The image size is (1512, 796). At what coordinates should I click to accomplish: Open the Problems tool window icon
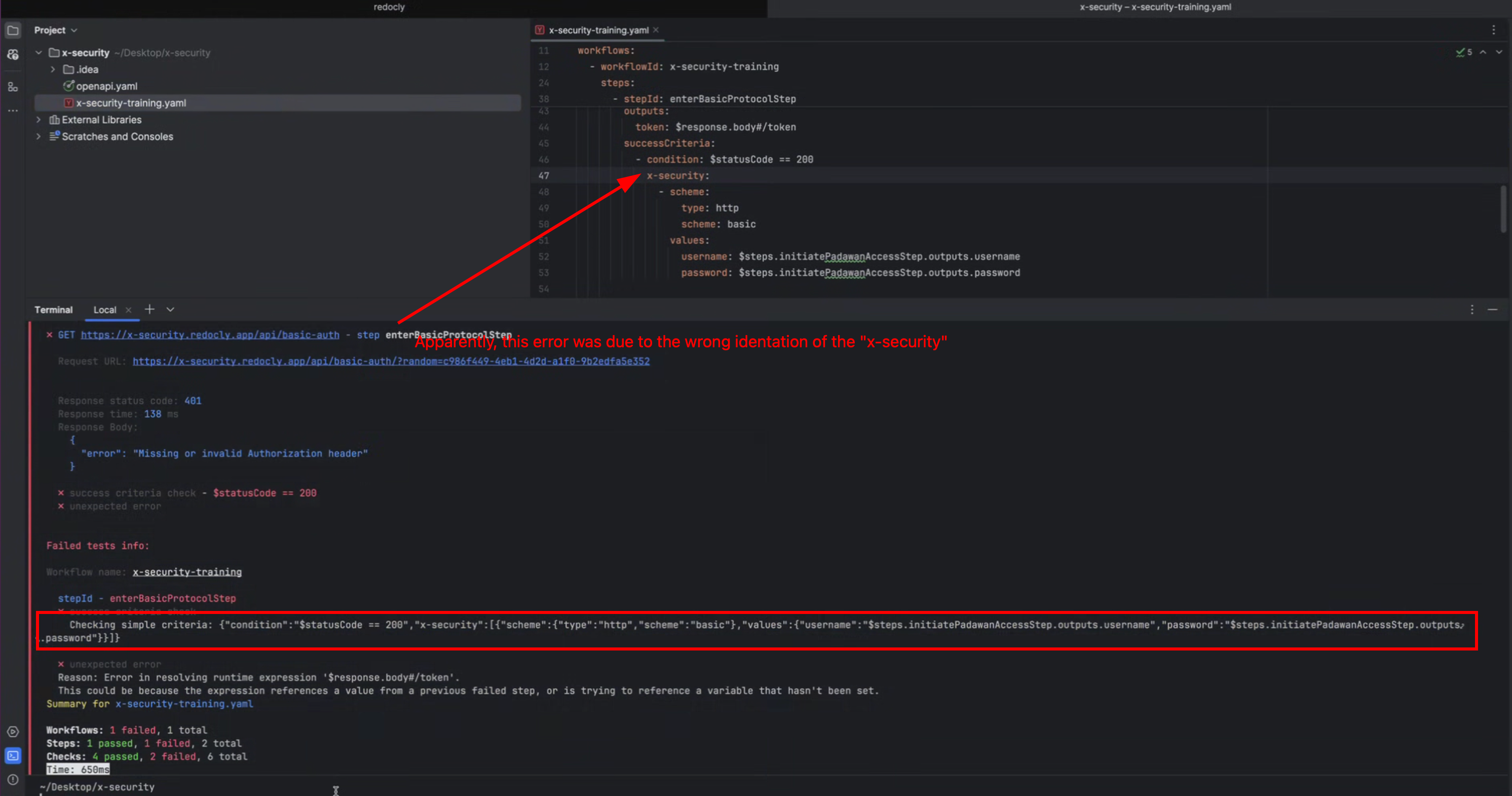click(13, 780)
